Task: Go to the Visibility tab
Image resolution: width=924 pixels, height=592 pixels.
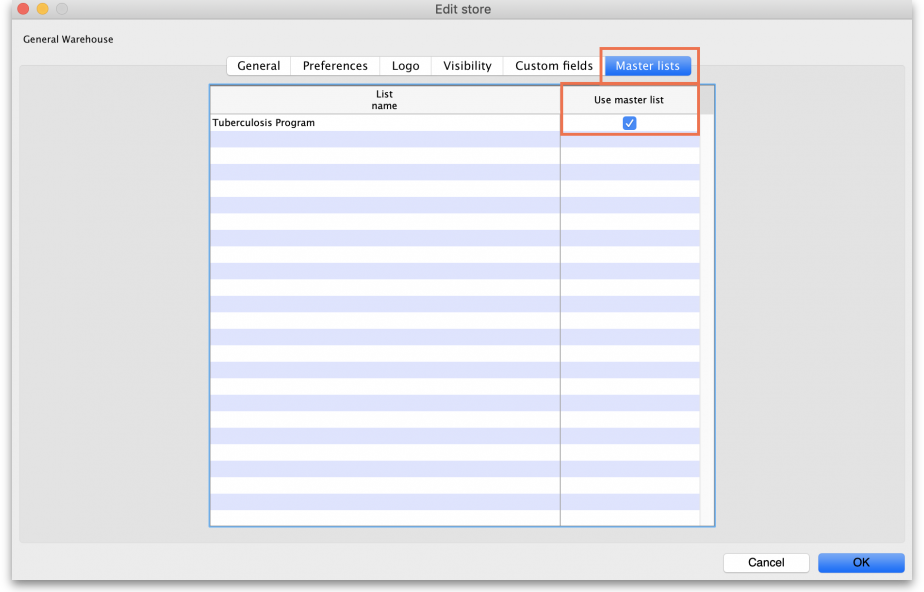Action: 467,66
